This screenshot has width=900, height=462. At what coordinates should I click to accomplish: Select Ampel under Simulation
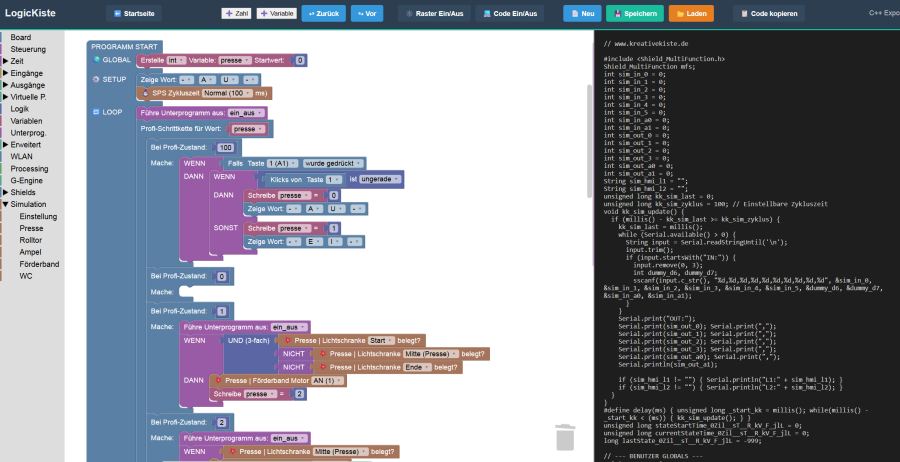(30, 252)
